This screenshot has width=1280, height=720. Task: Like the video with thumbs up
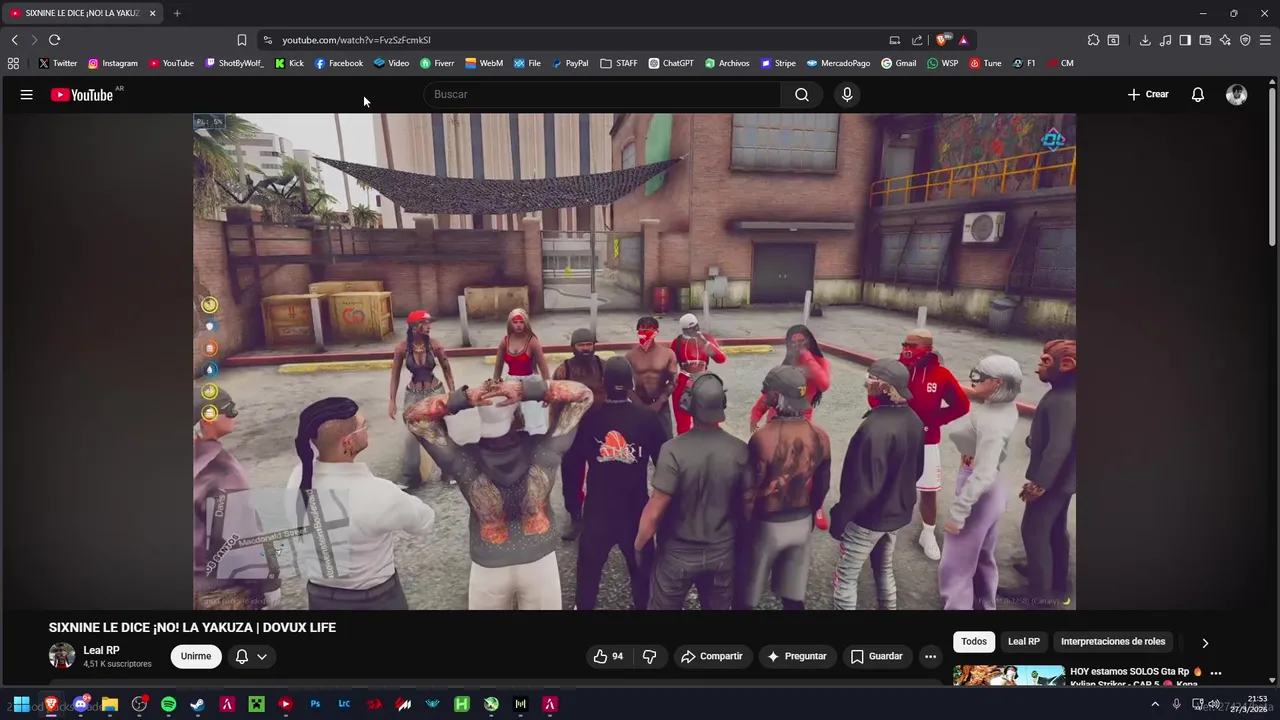click(x=608, y=656)
